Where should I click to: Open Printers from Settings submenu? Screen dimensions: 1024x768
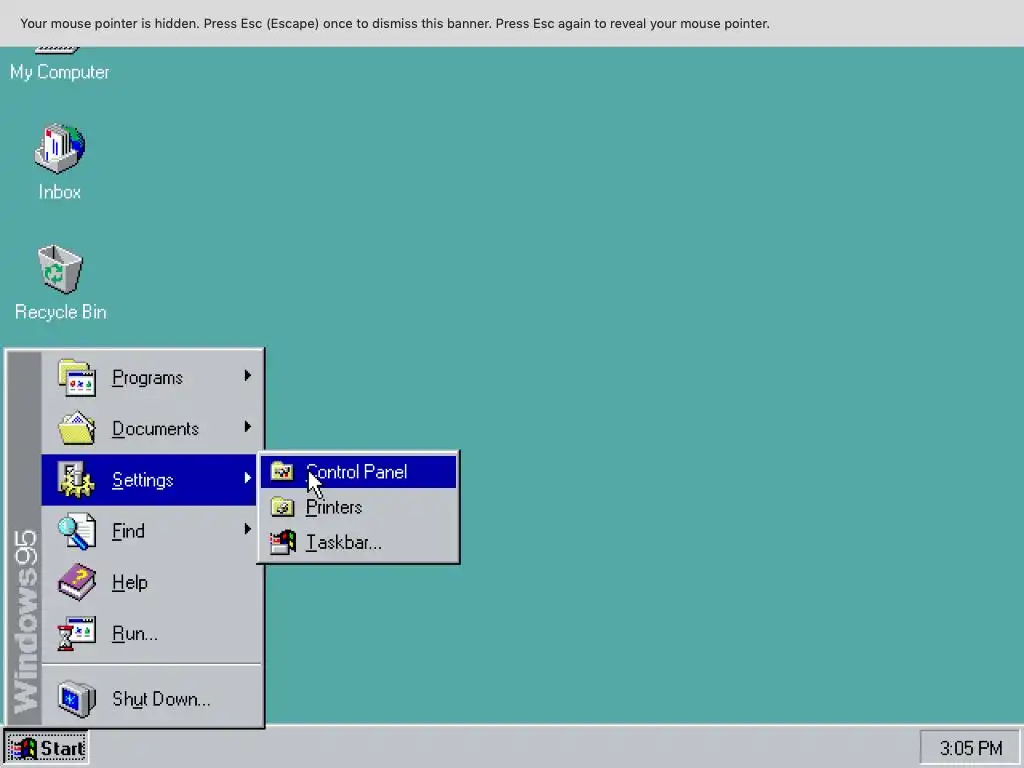(358, 507)
